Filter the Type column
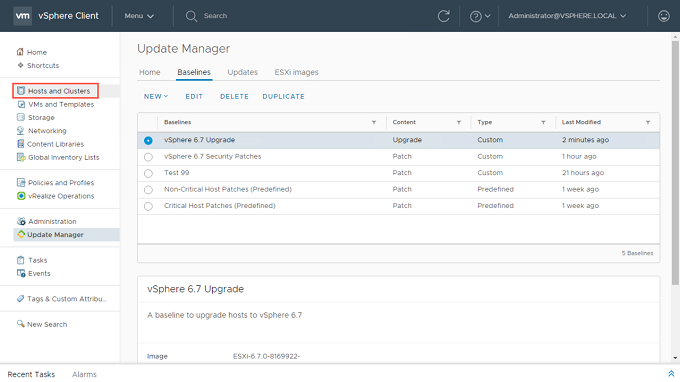Viewport: 680px width, 382px height. (x=543, y=123)
